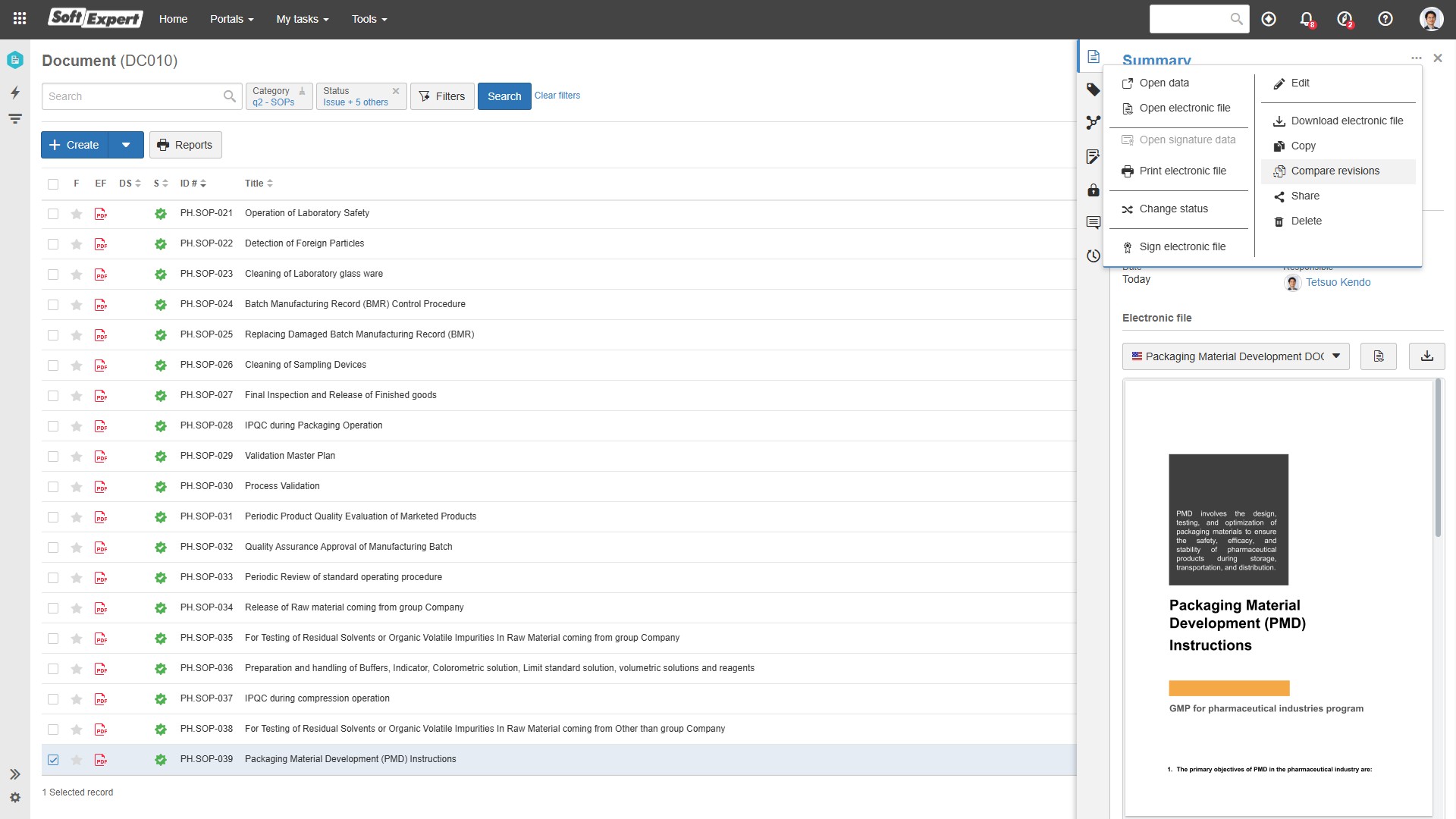Click the download file icon button
Screen dimensions: 1456x819
[1427, 356]
